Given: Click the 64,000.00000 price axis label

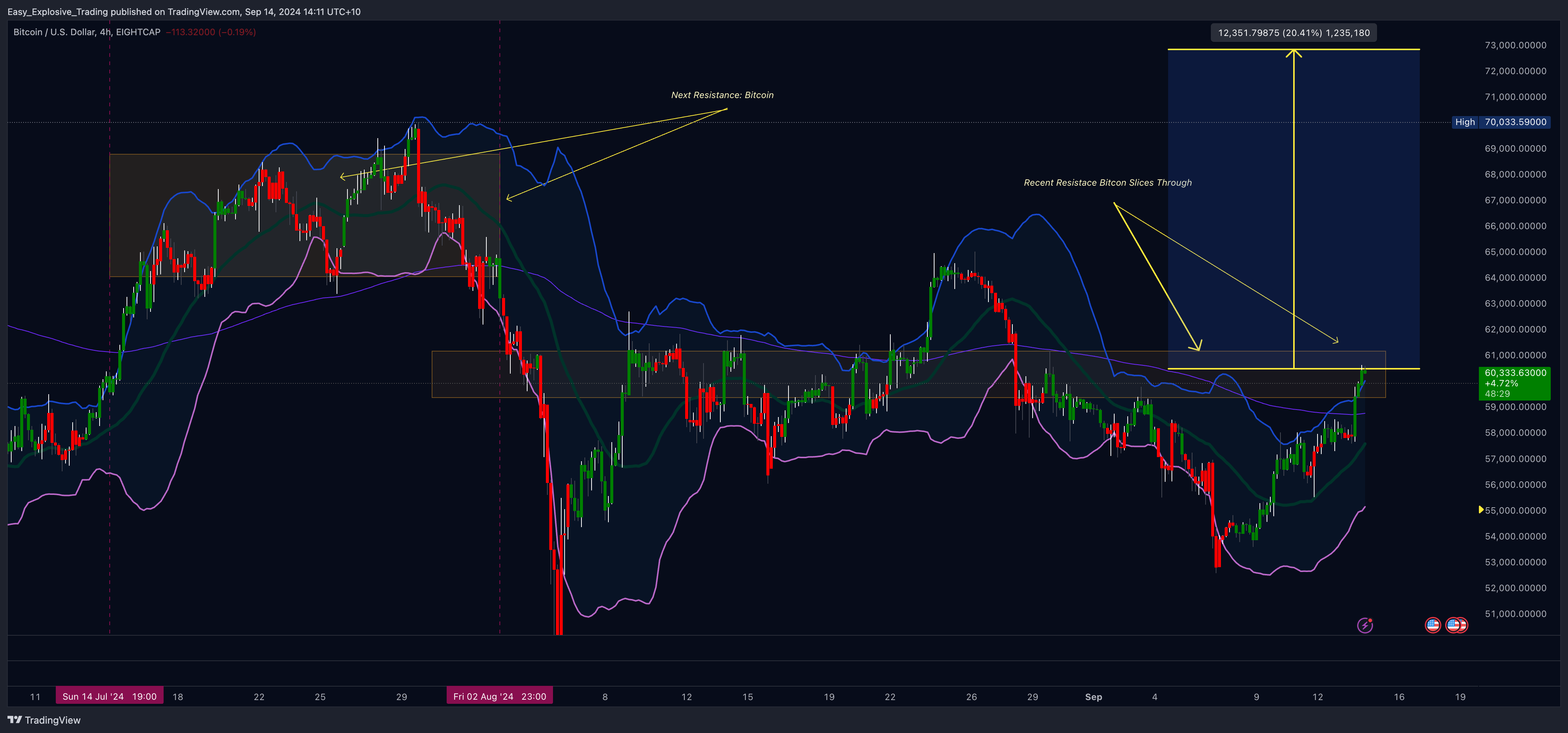Looking at the screenshot, I should tap(1516, 278).
